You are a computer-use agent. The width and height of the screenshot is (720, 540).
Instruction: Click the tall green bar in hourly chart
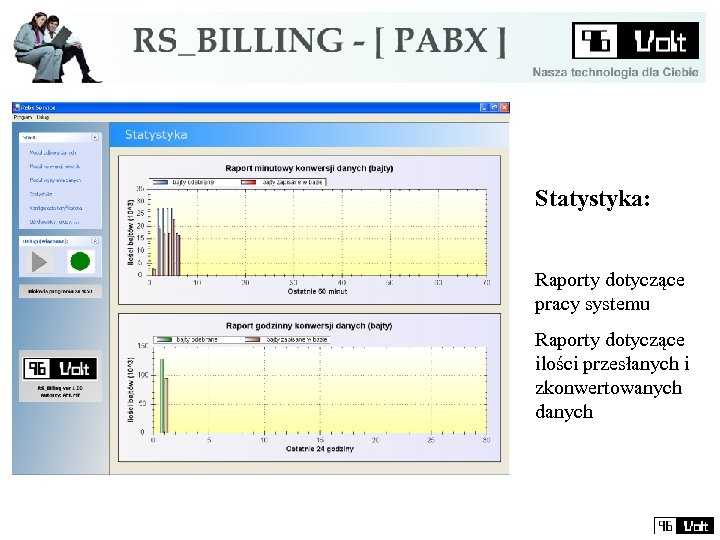pos(162,396)
